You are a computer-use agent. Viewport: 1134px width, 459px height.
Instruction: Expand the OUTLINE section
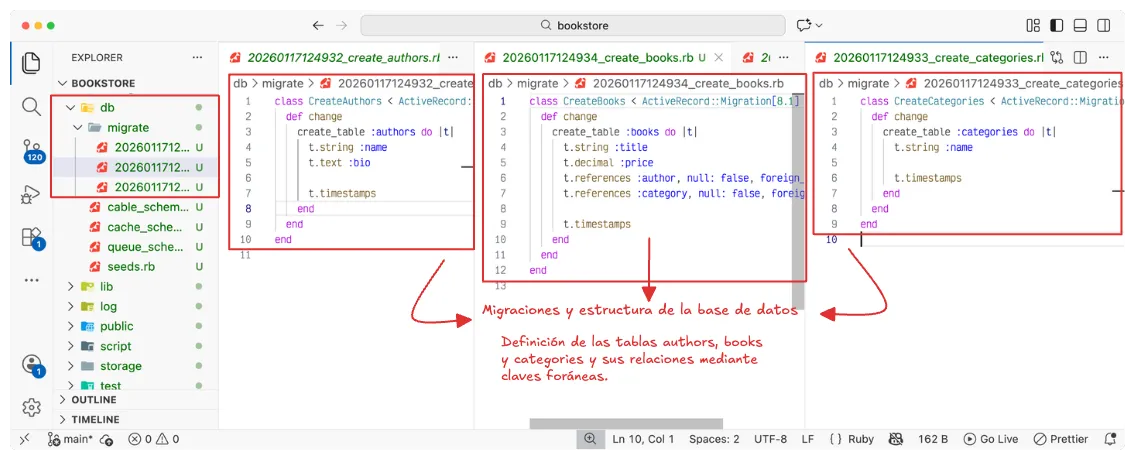pyautogui.click(x=94, y=400)
